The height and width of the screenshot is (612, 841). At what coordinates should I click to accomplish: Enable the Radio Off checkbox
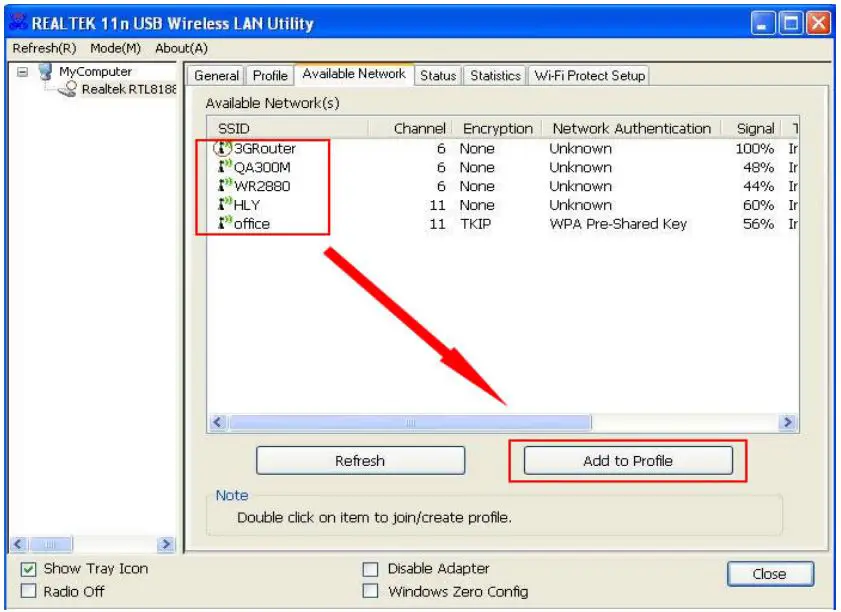tap(28, 591)
